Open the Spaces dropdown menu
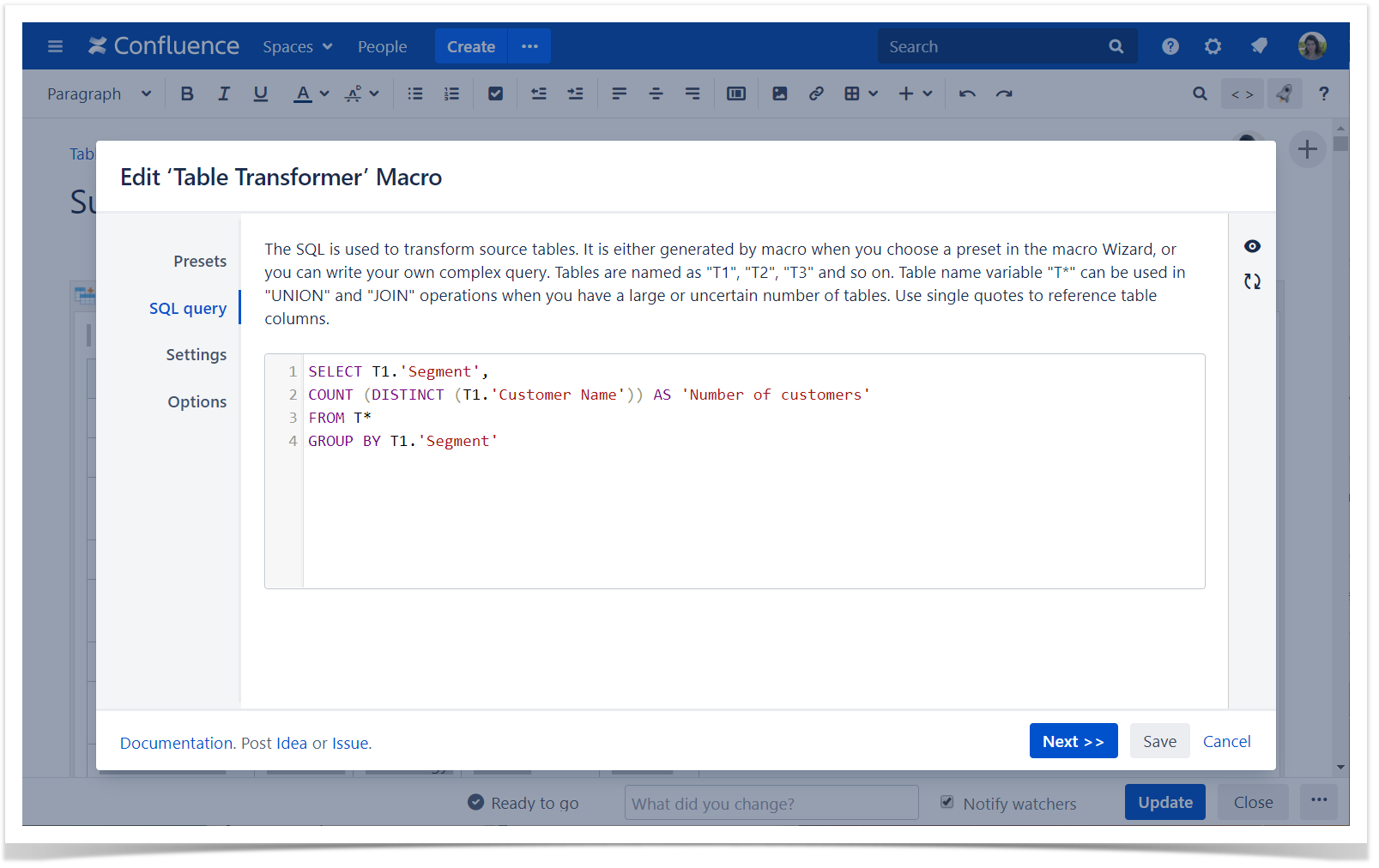Viewport: 1379px width, 868px height. pos(297,46)
